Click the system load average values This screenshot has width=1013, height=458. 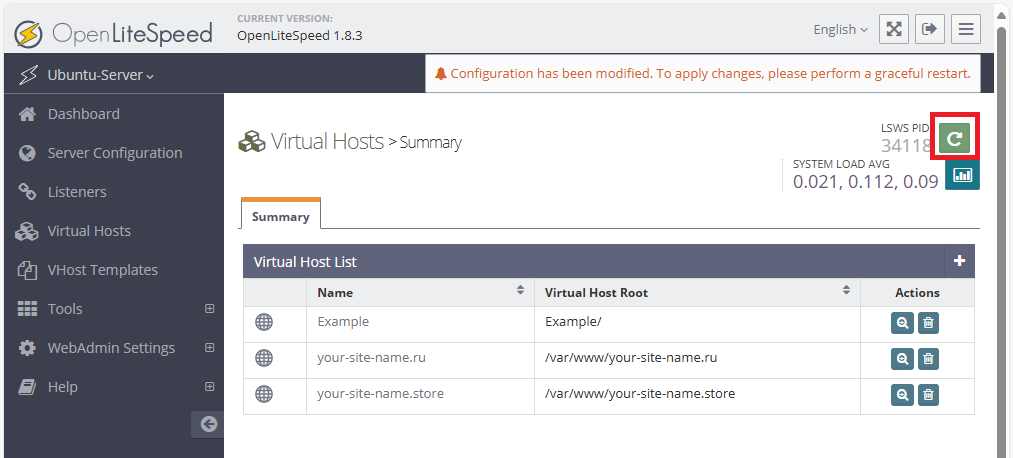pos(865,182)
